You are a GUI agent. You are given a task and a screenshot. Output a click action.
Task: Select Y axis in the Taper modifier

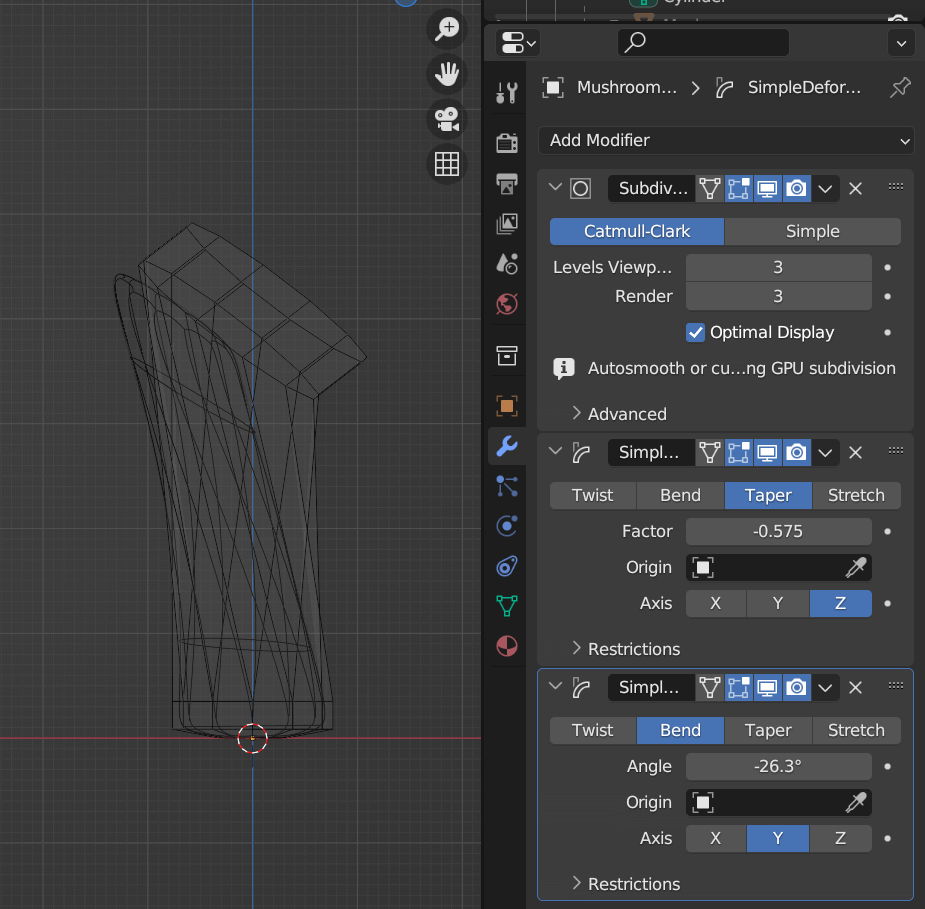pos(778,603)
